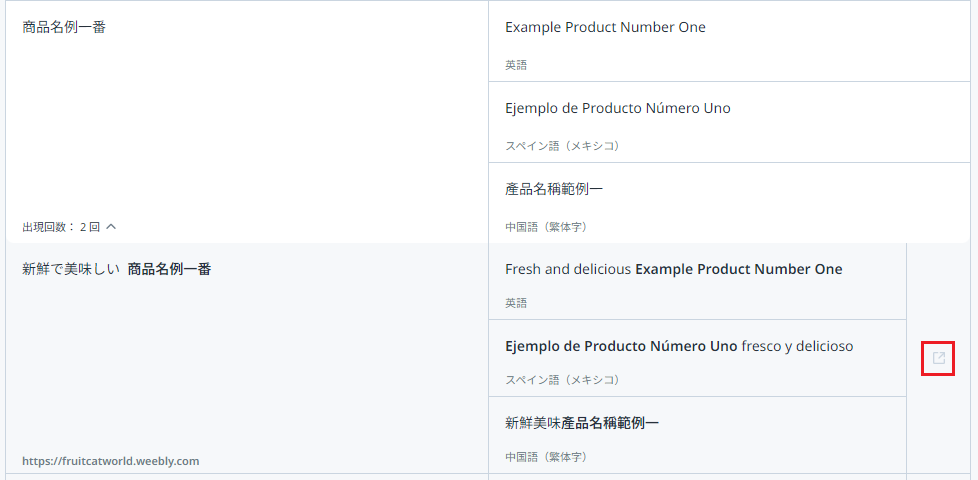Open the fruitcatworld.weebly.com source URL
This screenshot has width=978, height=480.
tap(111, 461)
